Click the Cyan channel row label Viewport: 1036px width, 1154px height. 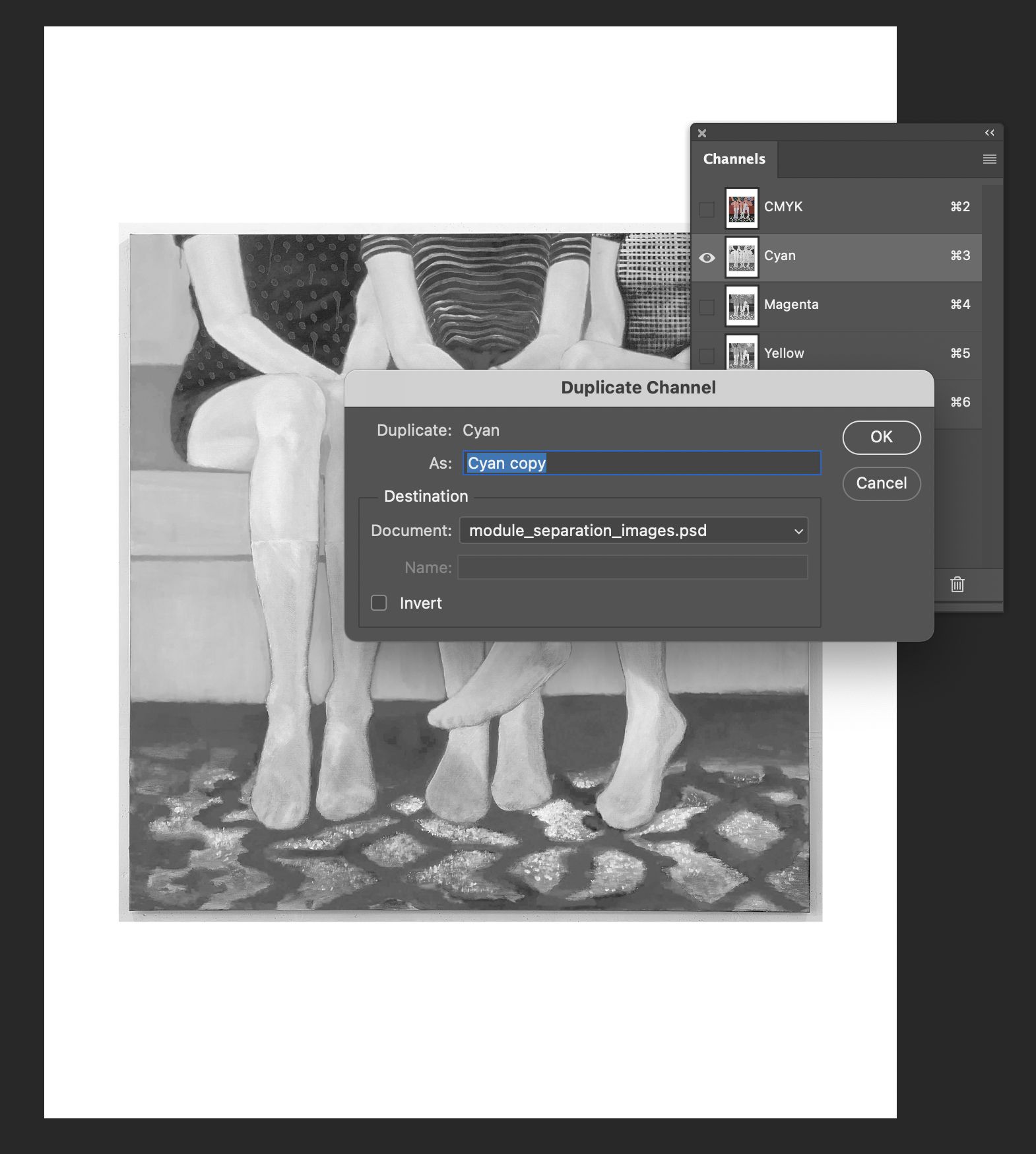click(780, 255)
